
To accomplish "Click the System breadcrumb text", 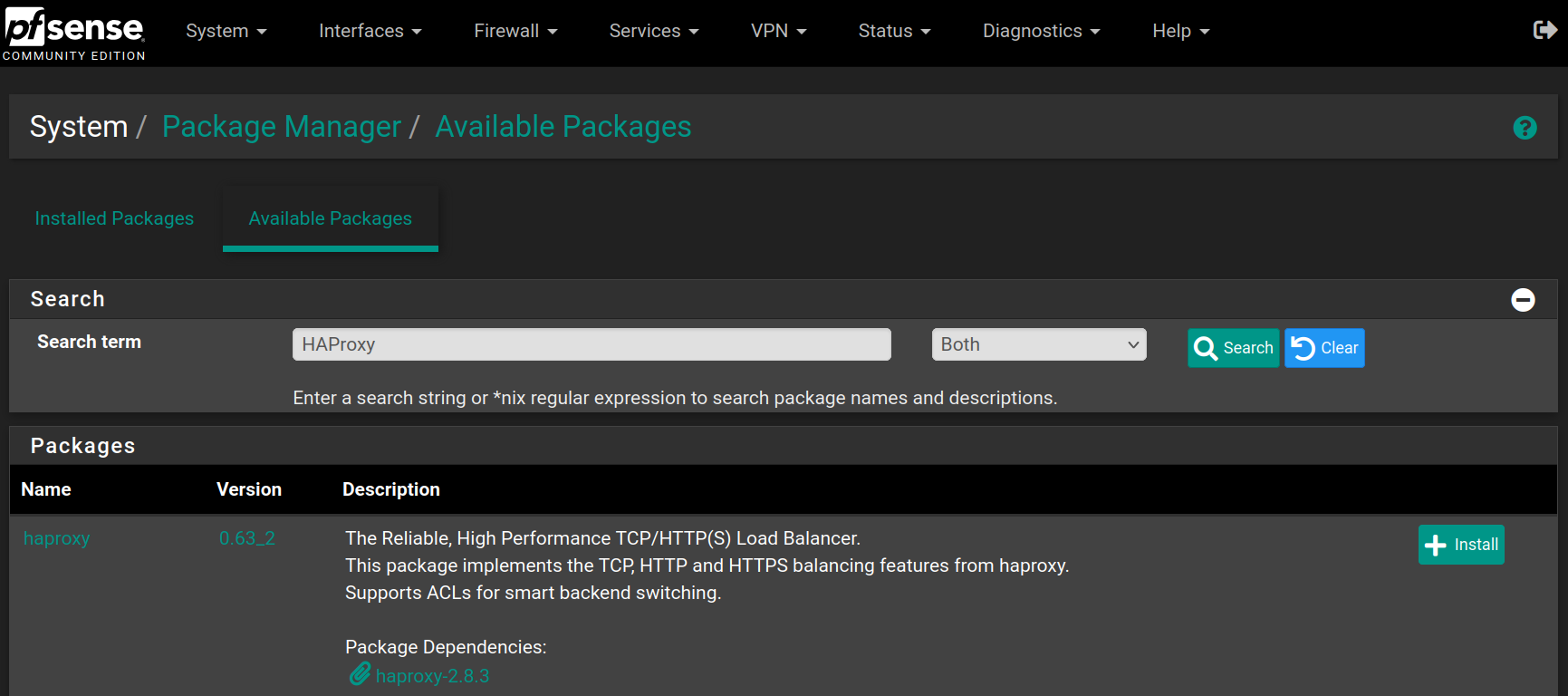I will tap(79, 127).
